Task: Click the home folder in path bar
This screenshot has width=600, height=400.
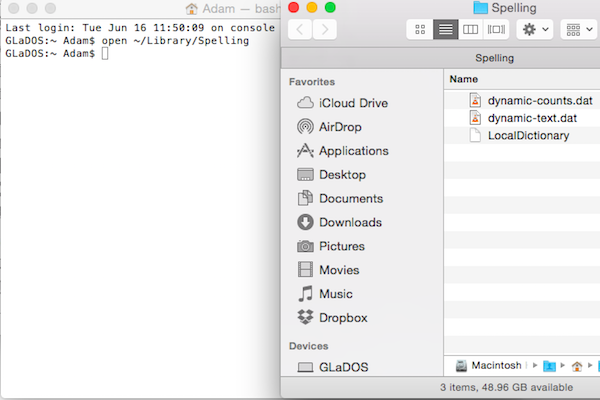Action: (577, 366)
